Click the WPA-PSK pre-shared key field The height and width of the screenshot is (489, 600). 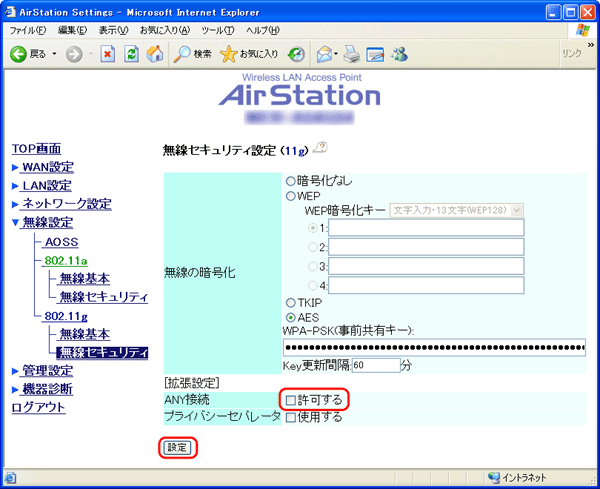tap(434, 347)
